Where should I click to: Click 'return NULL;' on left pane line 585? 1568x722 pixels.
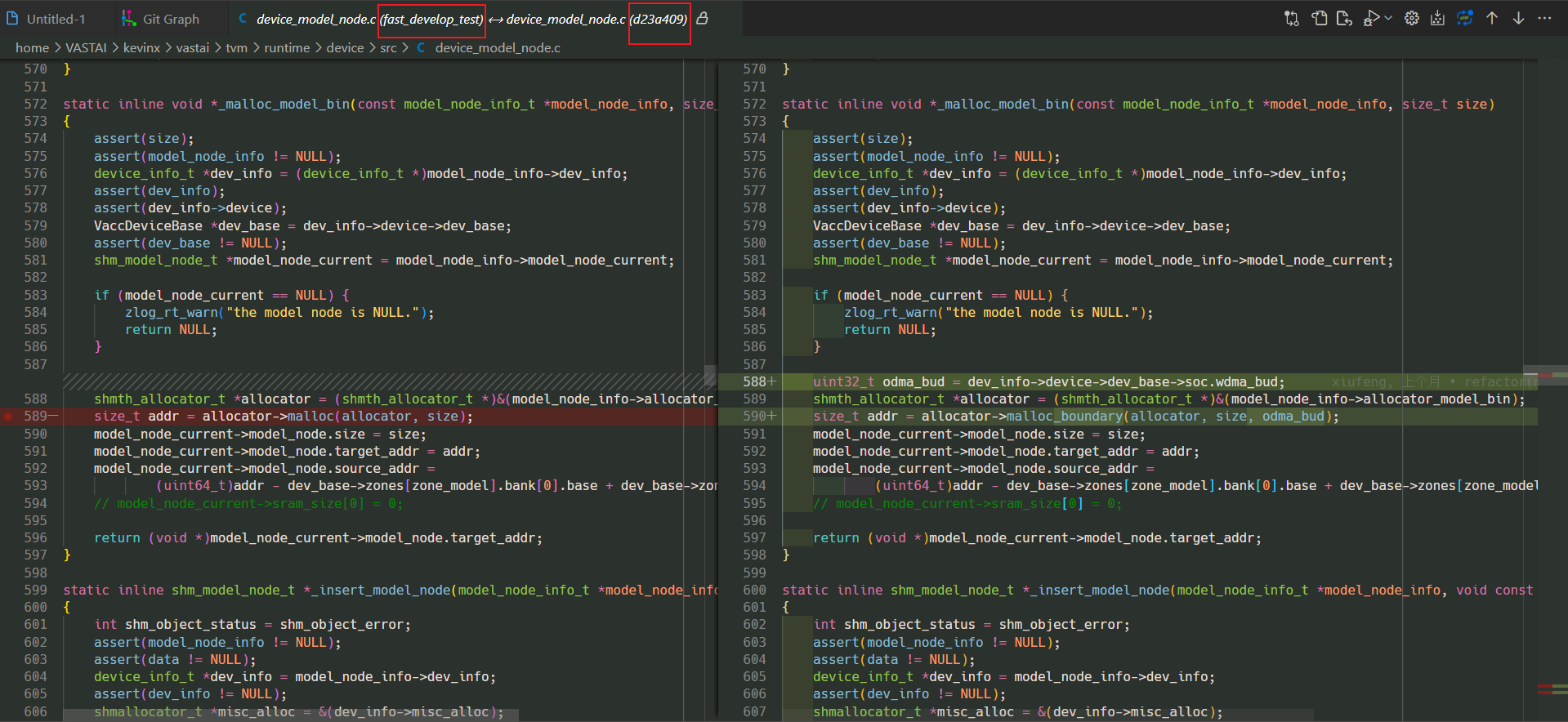tap(171, 330)
